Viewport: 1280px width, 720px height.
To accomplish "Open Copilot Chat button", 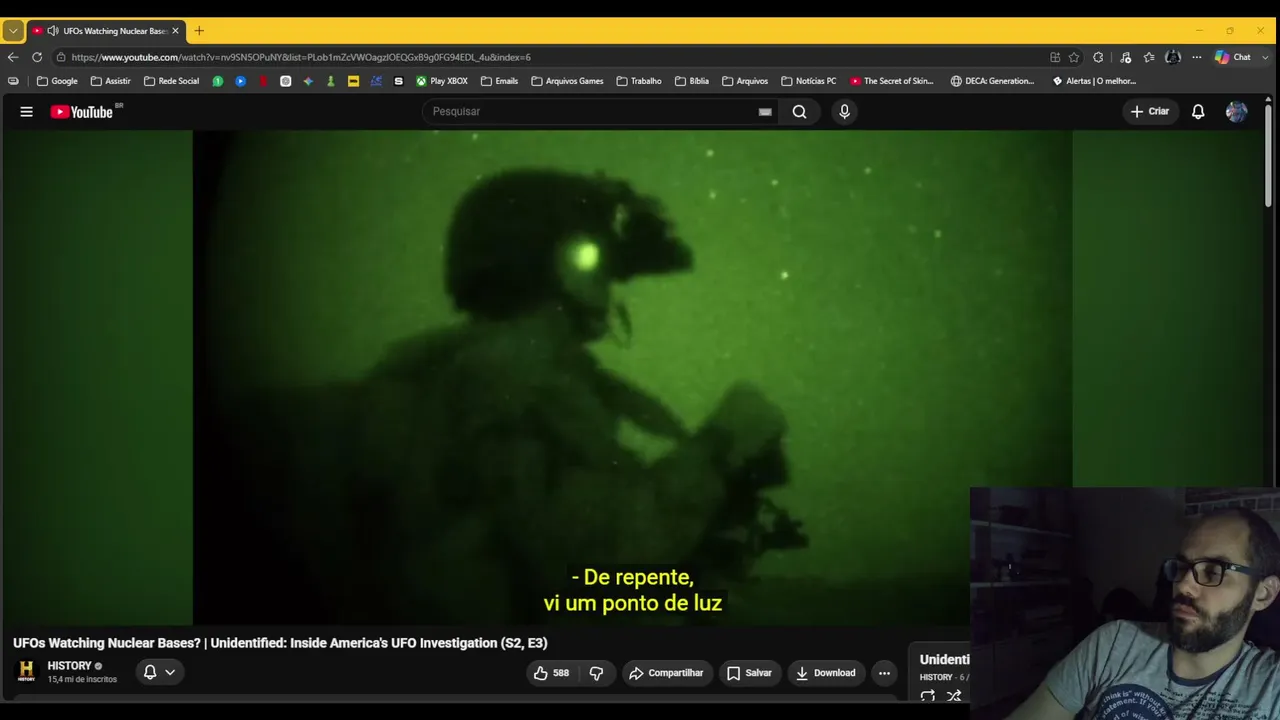I will (x=1232, y=57).
